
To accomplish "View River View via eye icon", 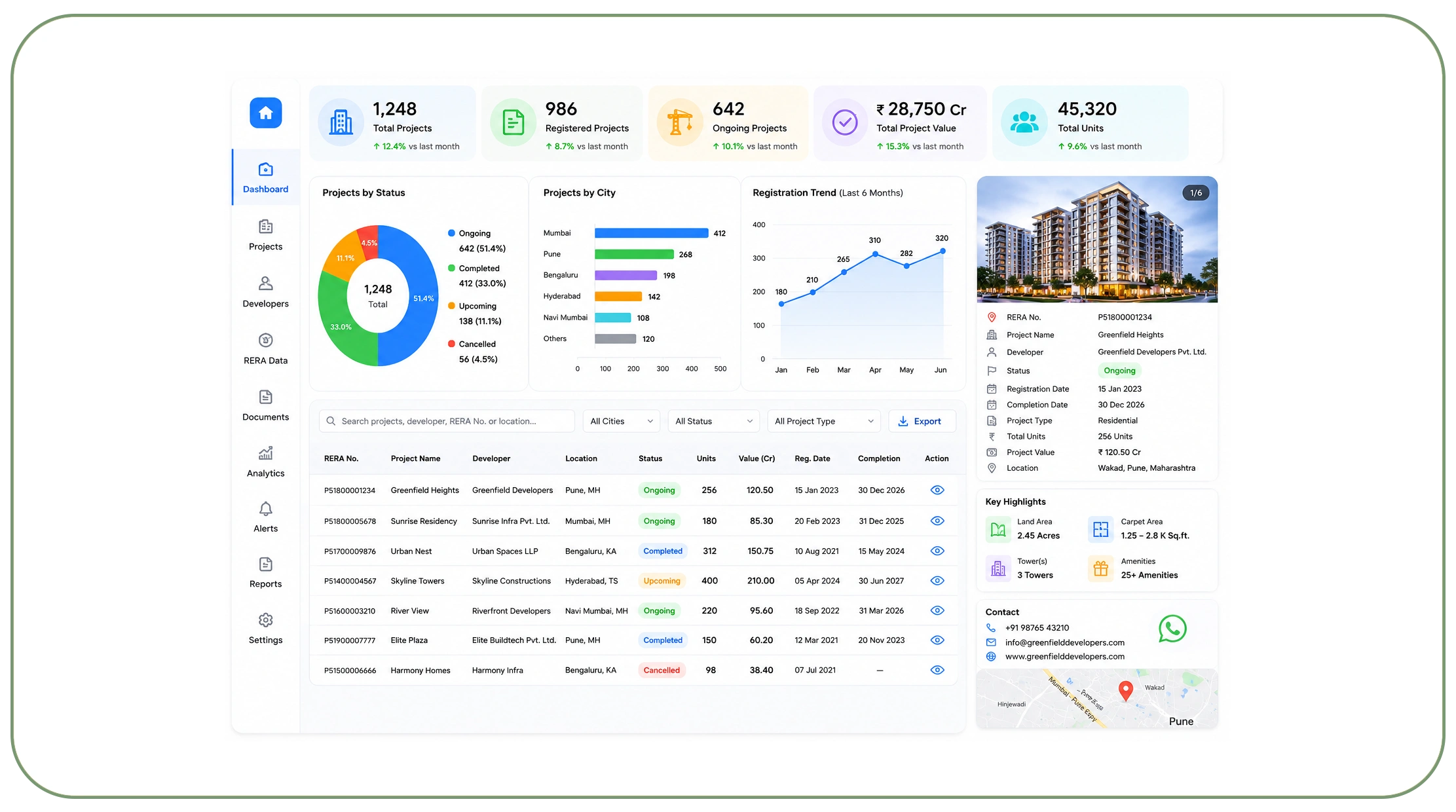I will click(937, 610).
